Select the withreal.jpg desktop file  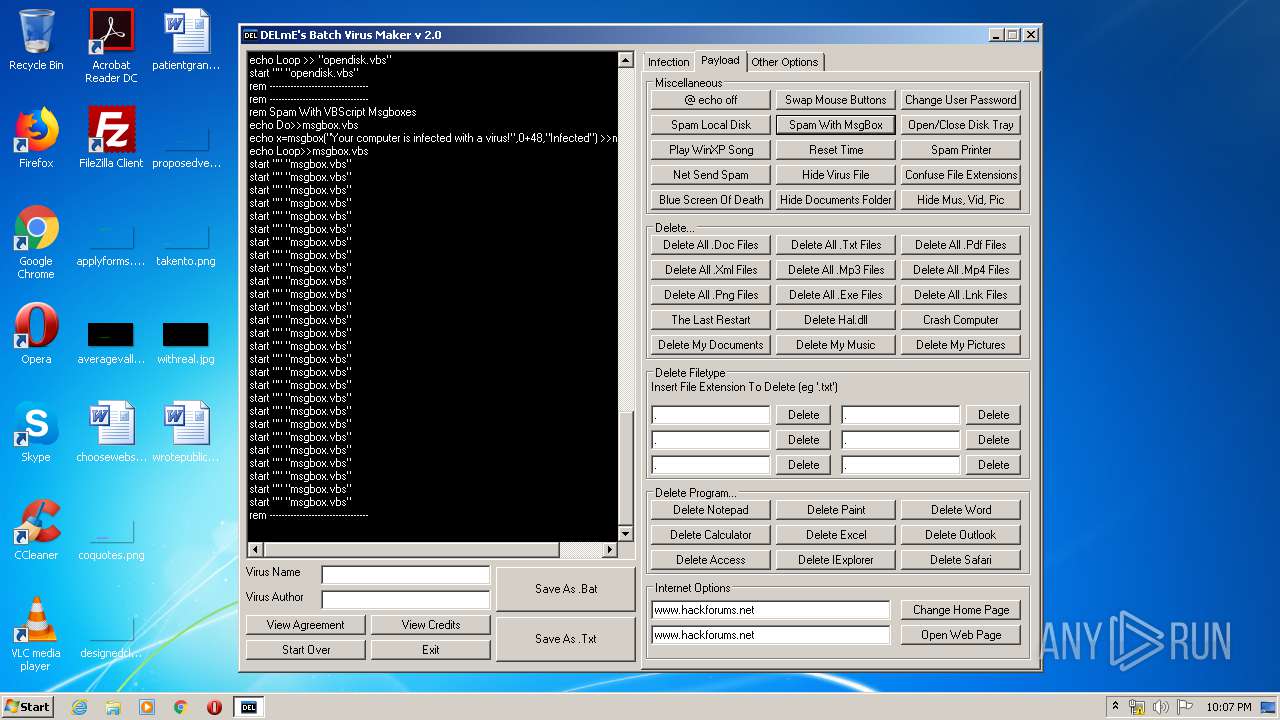coord(186,342)
